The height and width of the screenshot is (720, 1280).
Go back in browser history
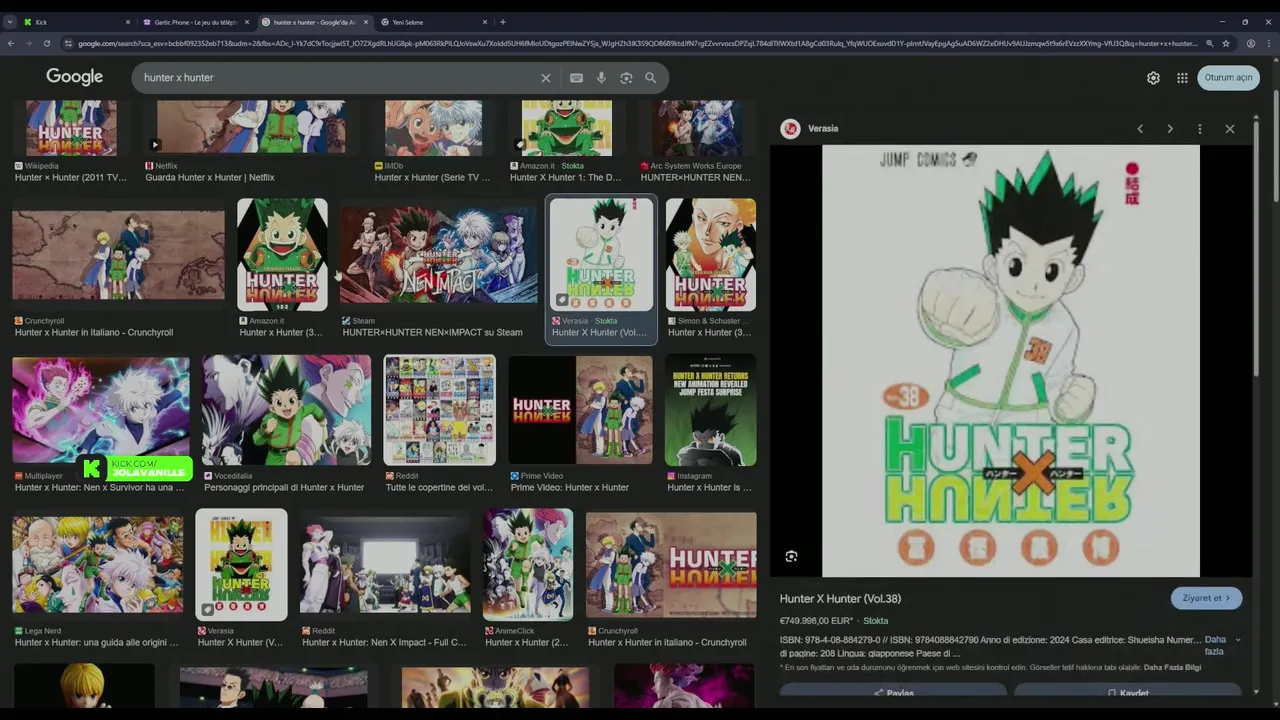[x=11, y=43]
